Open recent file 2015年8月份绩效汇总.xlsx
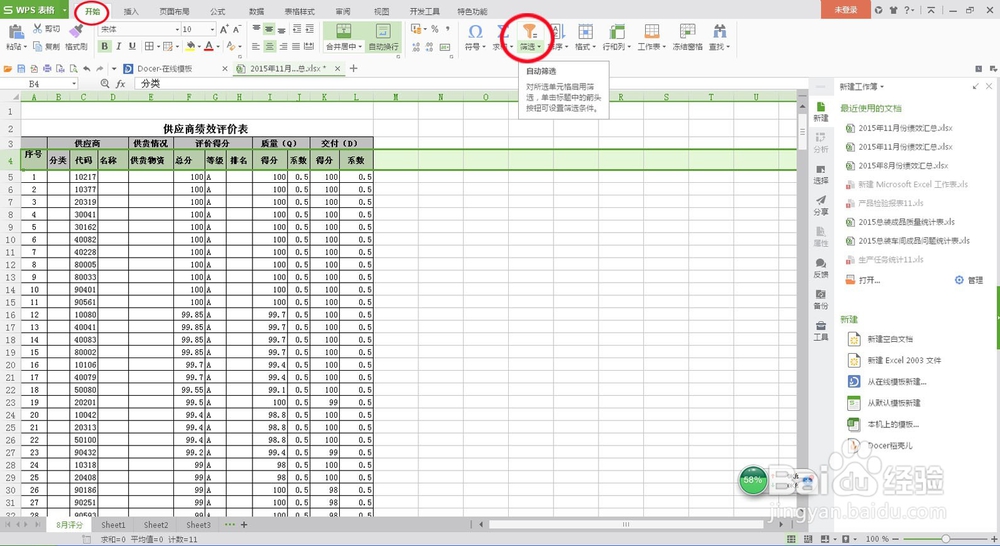This screenshot has width=1000, height=546. 903,166
